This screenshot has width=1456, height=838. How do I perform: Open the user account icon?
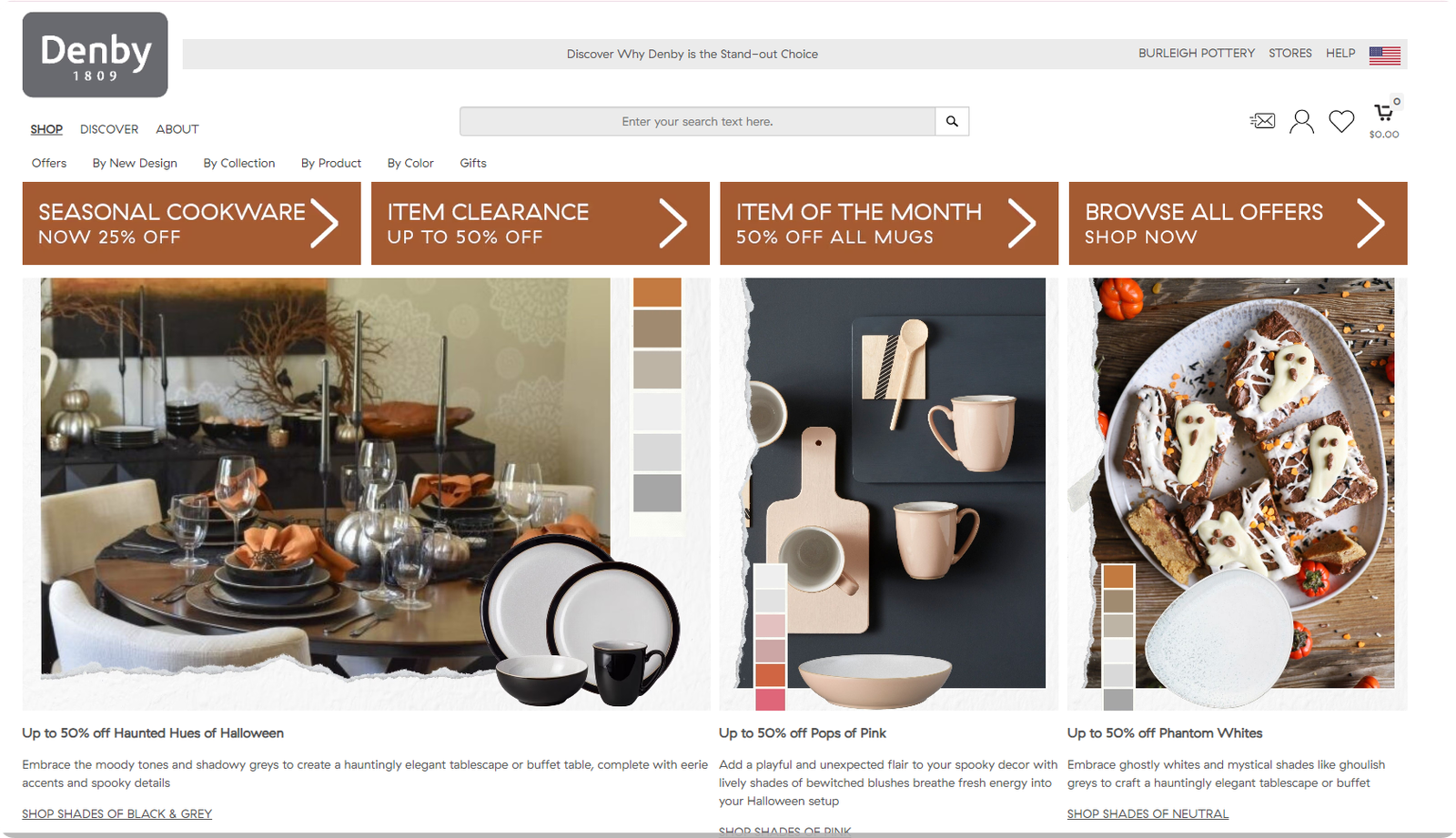pyautogui.click(x=1301, y=121)
